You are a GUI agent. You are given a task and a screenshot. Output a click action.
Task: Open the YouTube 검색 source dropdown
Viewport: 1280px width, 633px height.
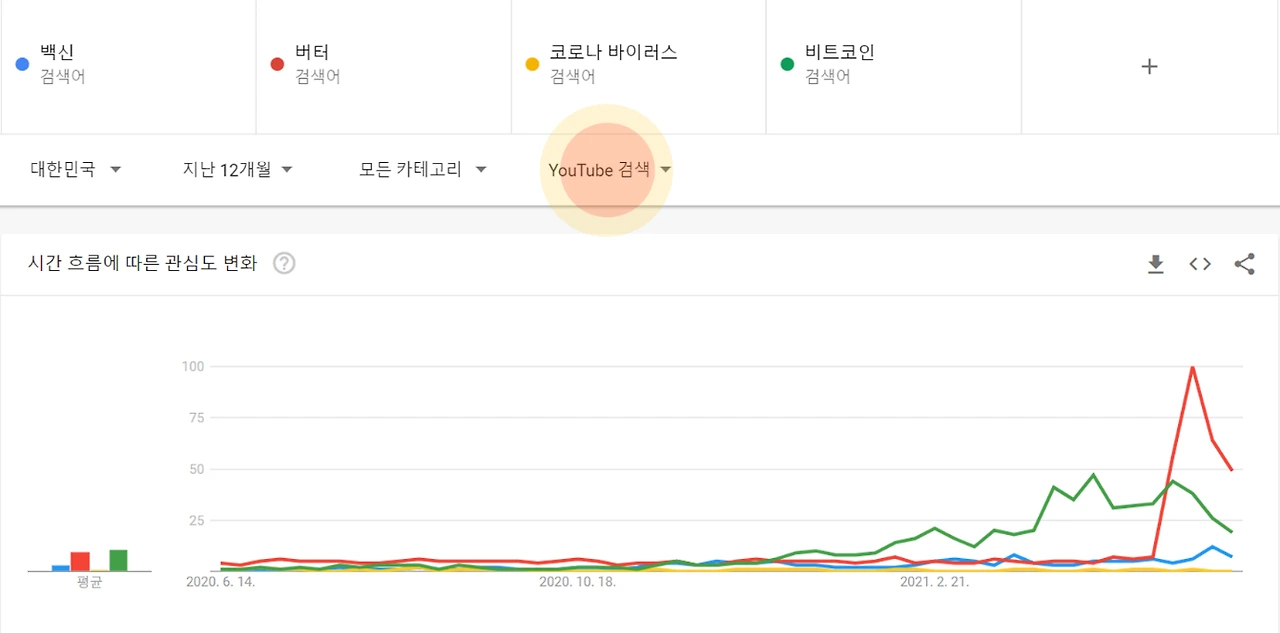point(609,170)
